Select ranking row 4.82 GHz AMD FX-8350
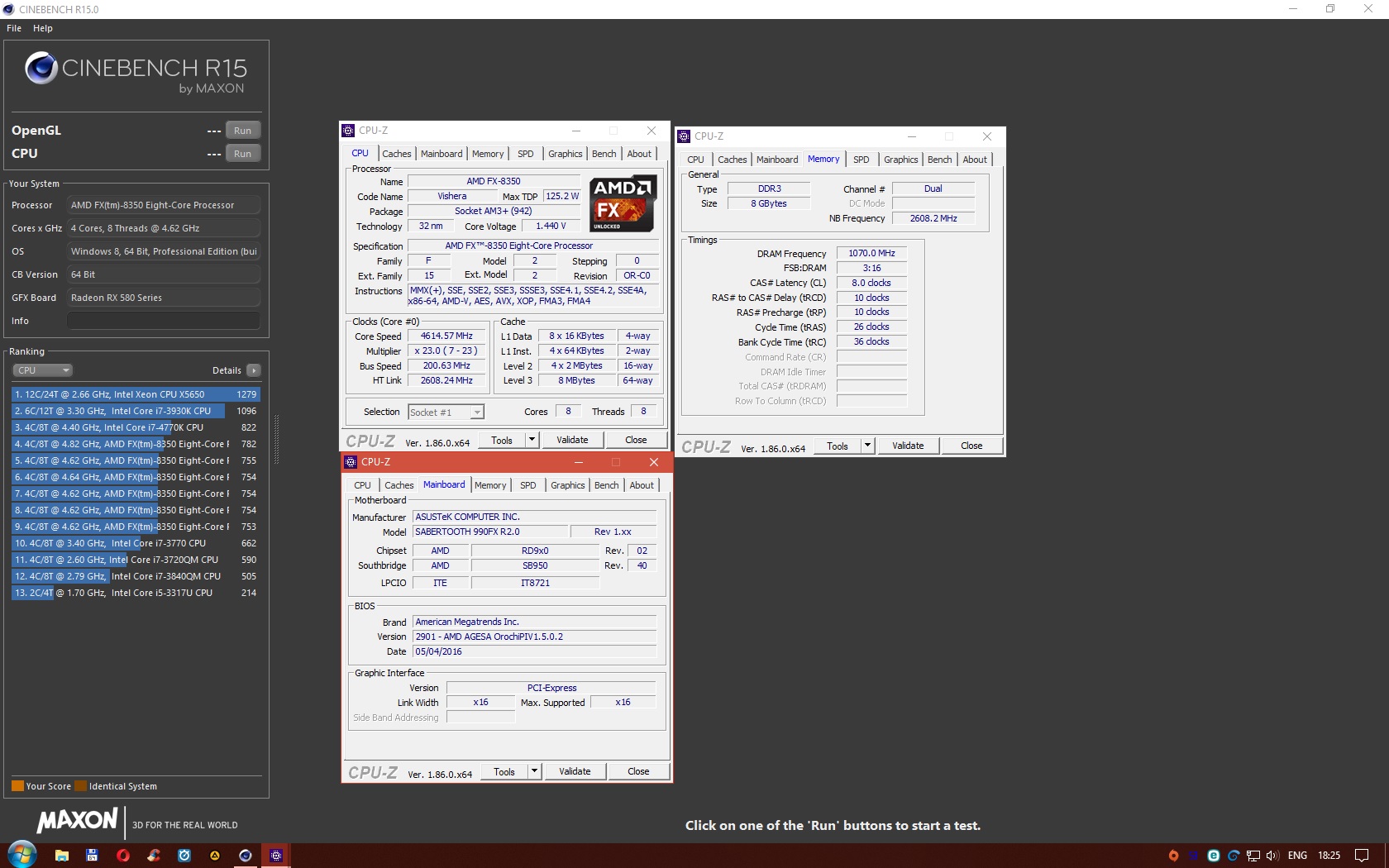Viewport: 1389px width, 868px height. (x=136, y=444)
